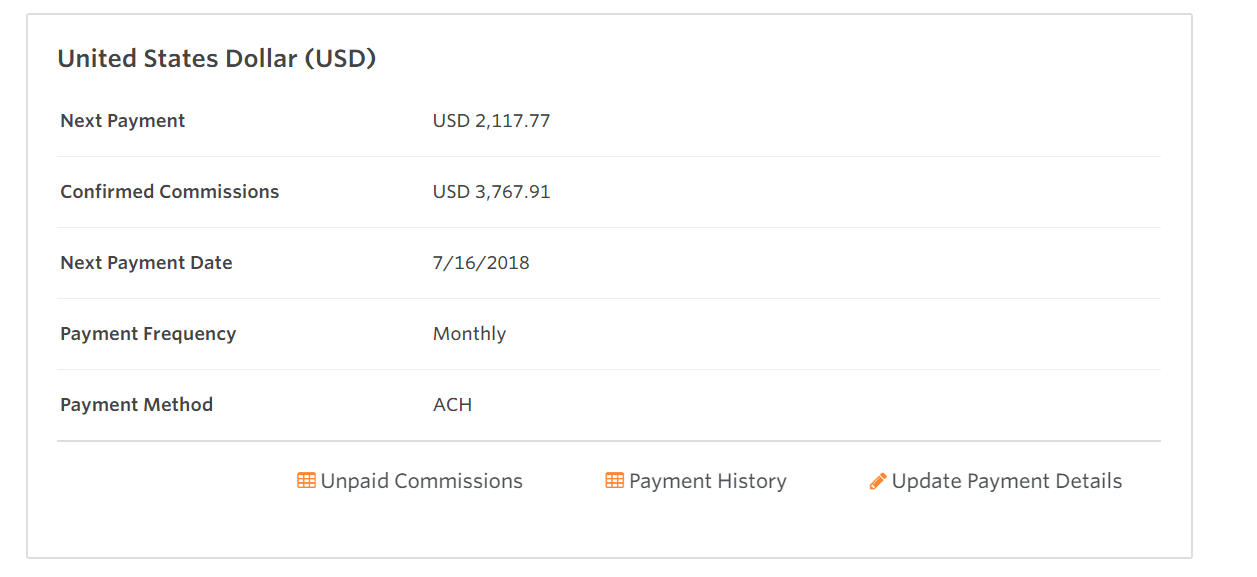This screenshot has width=1257, height=577.
Task: View the Payment History link text
Action: pos(707,481)
